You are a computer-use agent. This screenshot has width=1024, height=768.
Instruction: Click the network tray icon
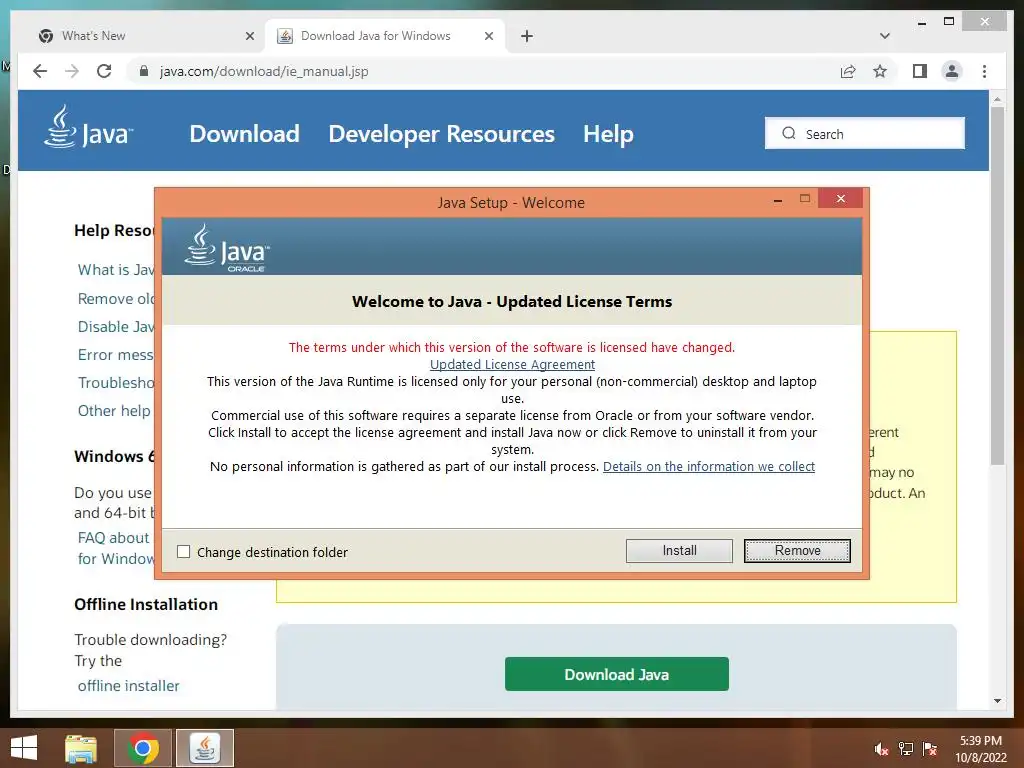906,749
